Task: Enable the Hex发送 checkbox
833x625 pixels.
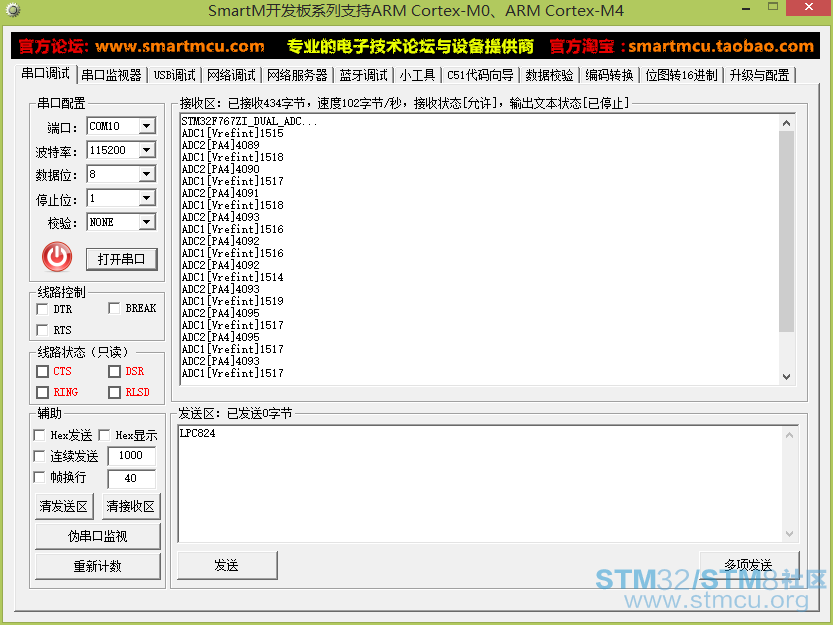Action: pyautogui.click(x=39, y=435)
